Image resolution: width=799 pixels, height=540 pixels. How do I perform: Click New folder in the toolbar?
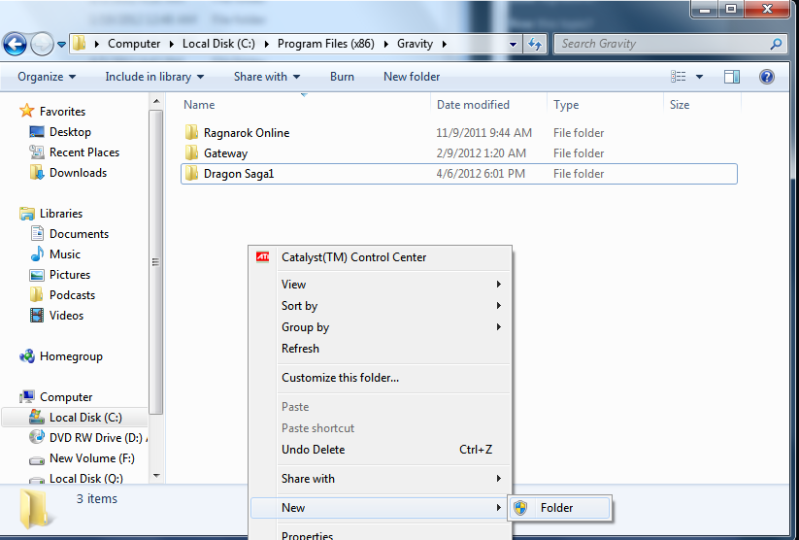click(412, 77)
